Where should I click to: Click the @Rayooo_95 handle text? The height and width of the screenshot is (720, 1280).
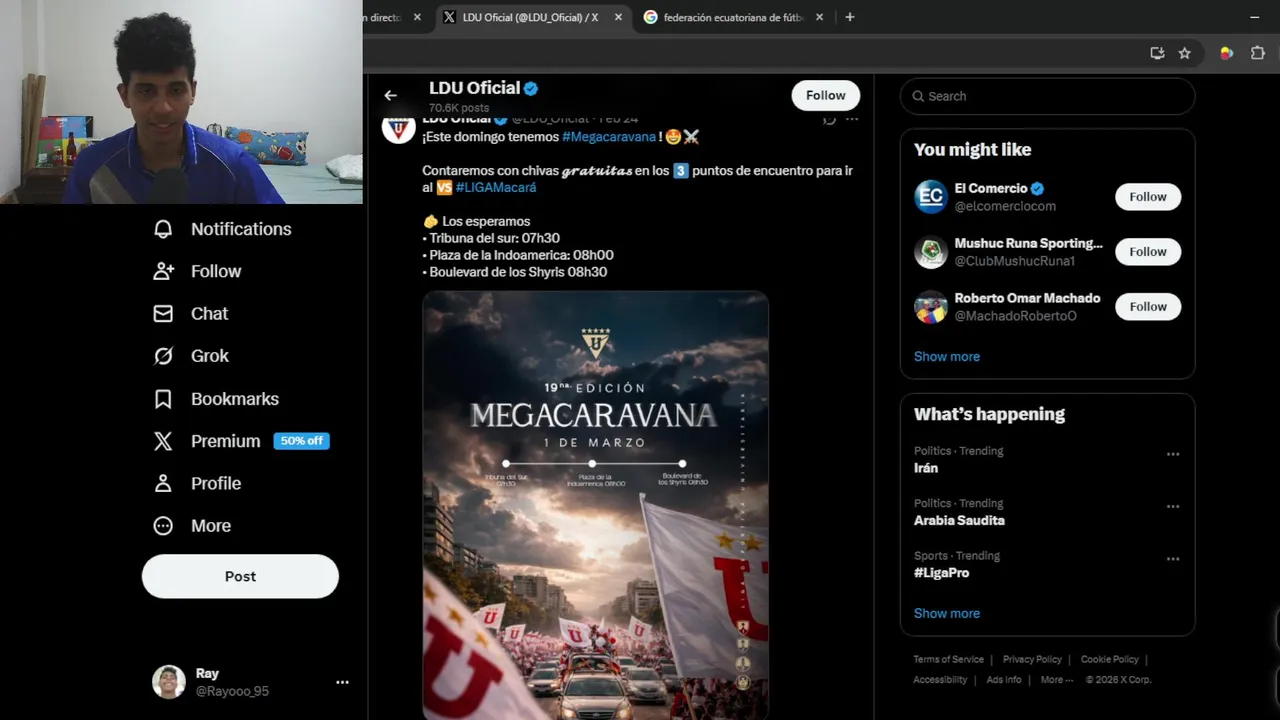[x=232, y=691]
